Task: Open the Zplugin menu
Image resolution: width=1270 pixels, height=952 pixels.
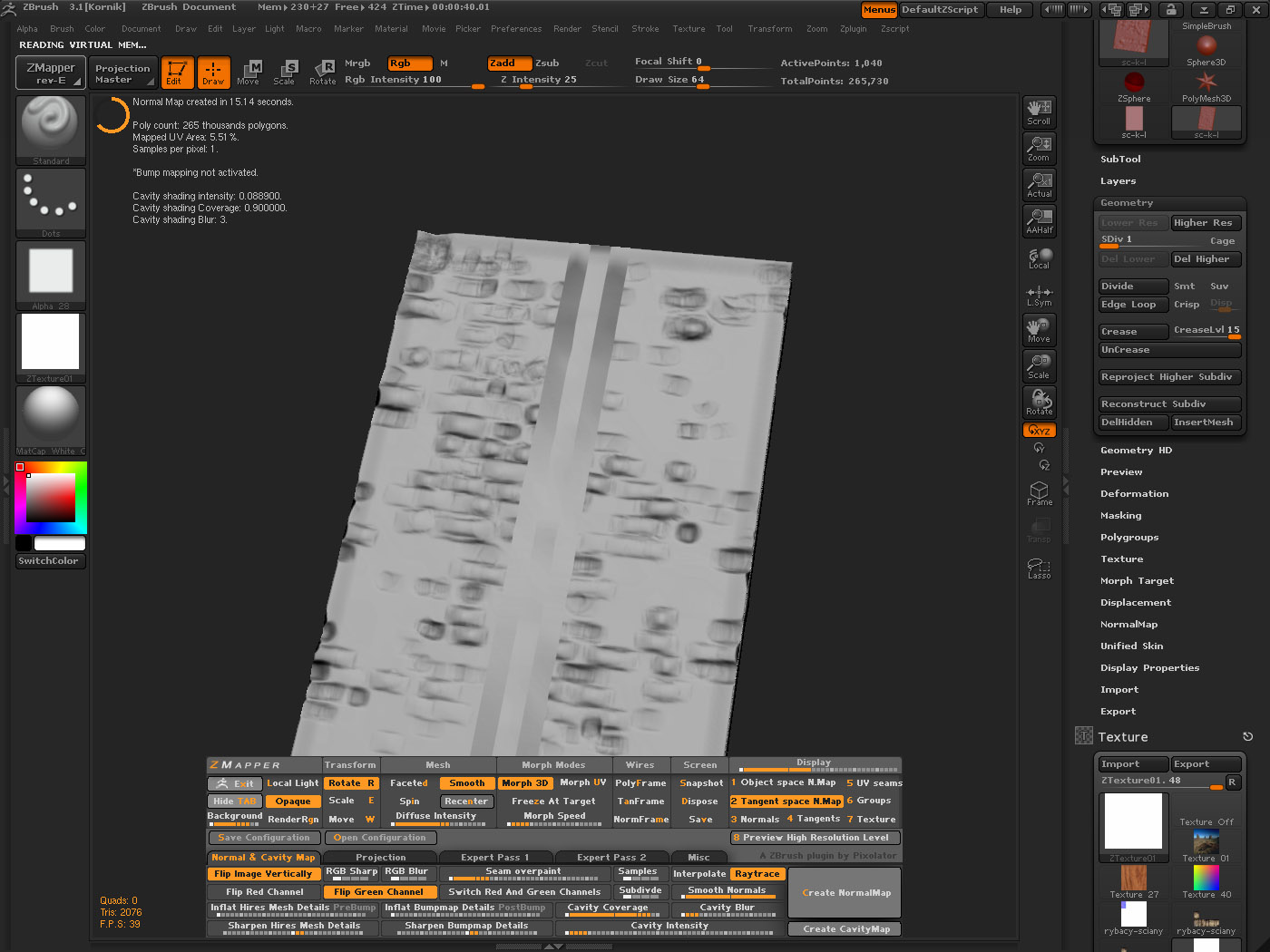Action: (853, 29)
